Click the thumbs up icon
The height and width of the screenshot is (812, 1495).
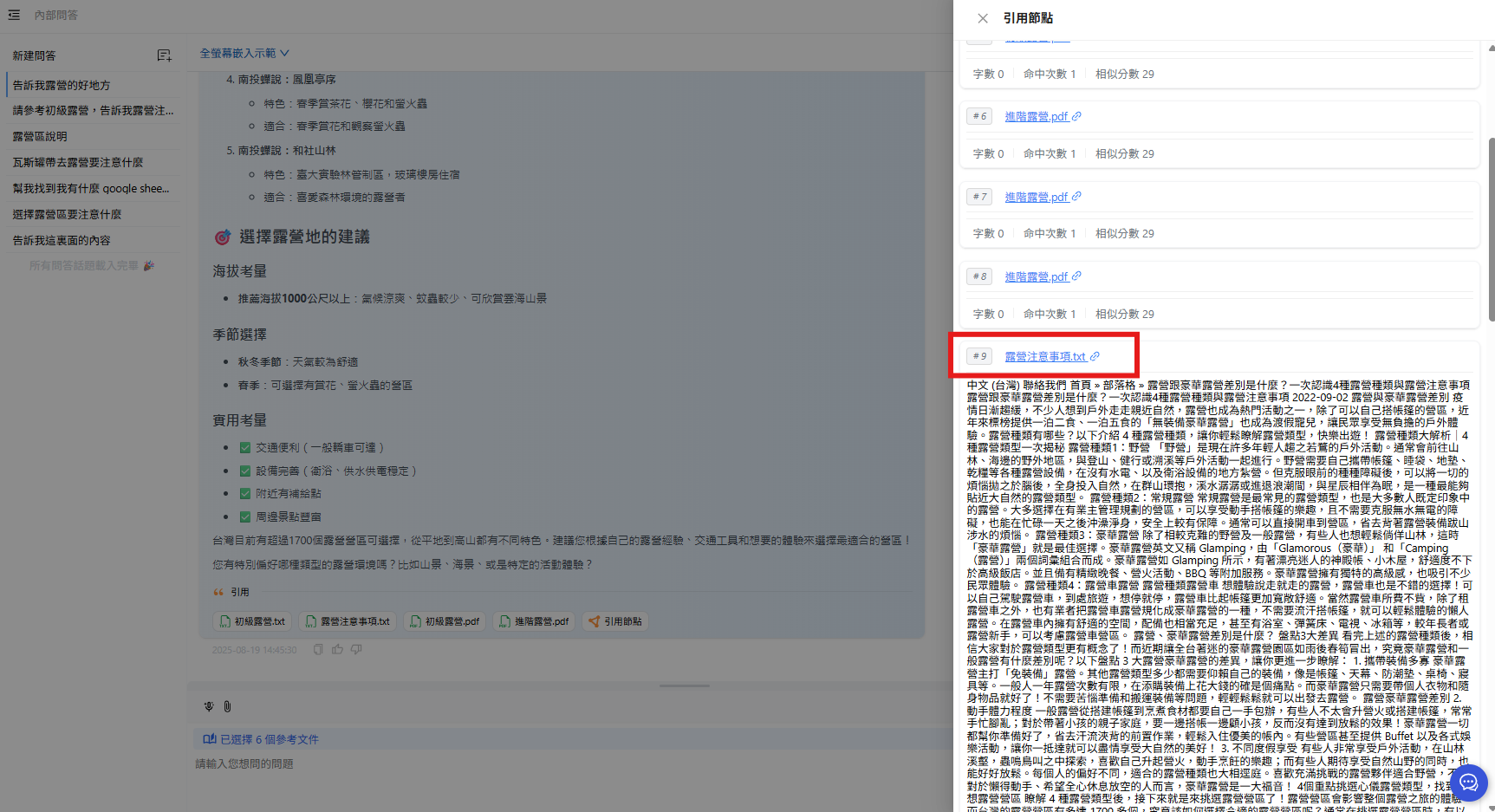337,649
